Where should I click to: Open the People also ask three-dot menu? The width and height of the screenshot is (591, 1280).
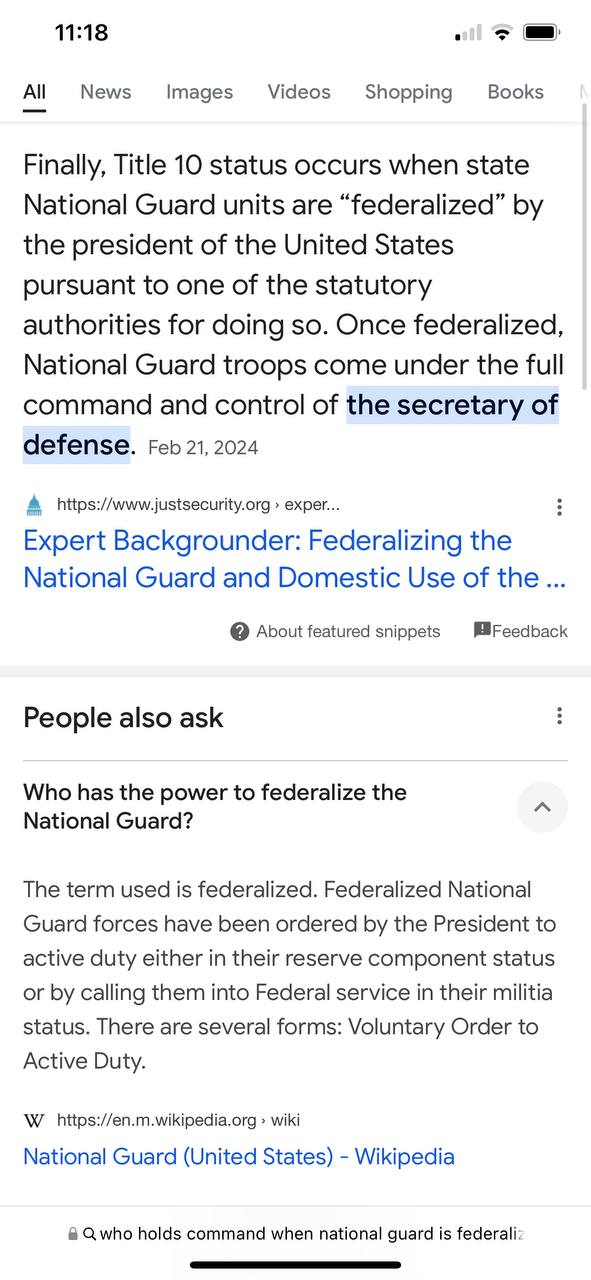(559, 716)
